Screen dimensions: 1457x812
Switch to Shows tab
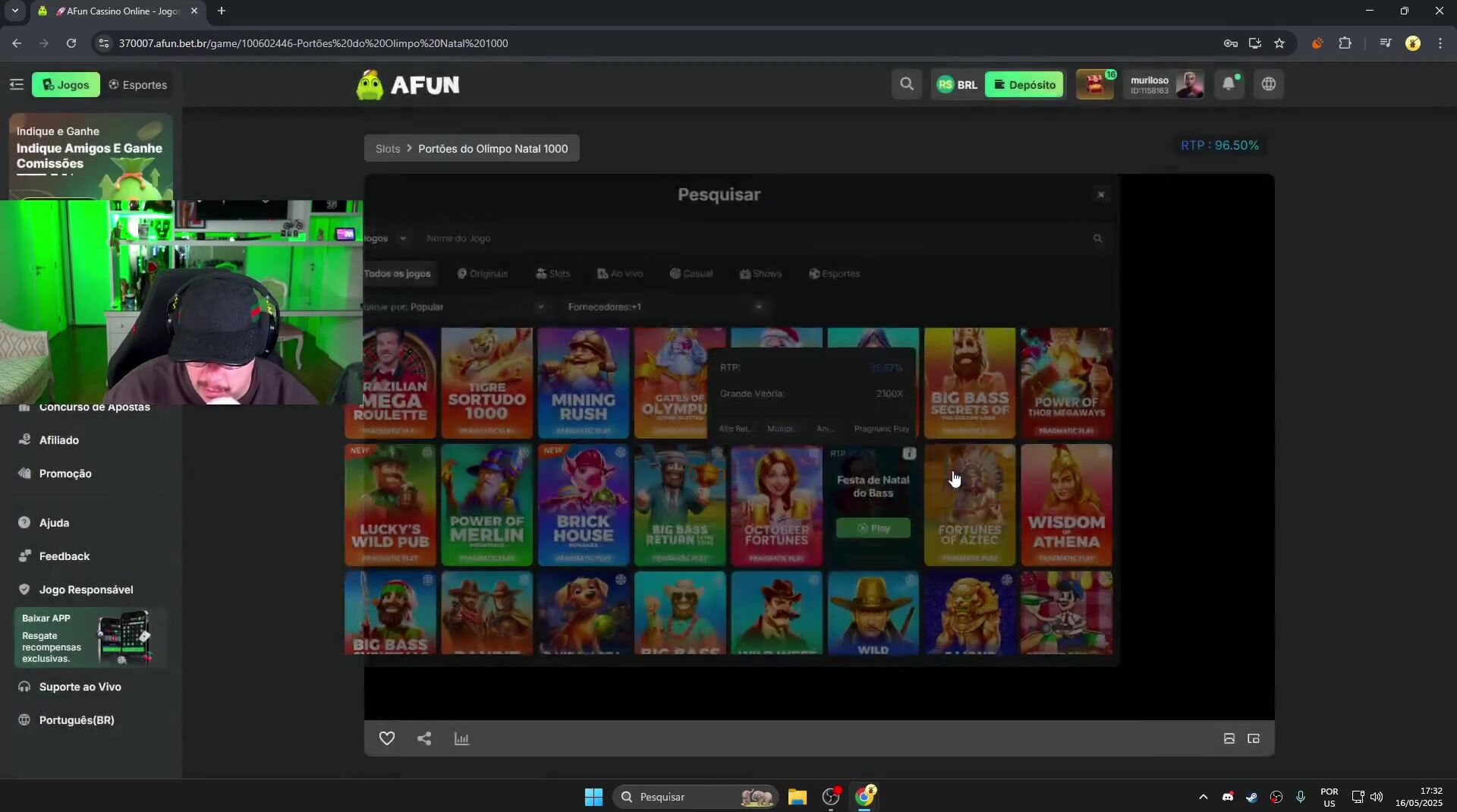[760, 274]
